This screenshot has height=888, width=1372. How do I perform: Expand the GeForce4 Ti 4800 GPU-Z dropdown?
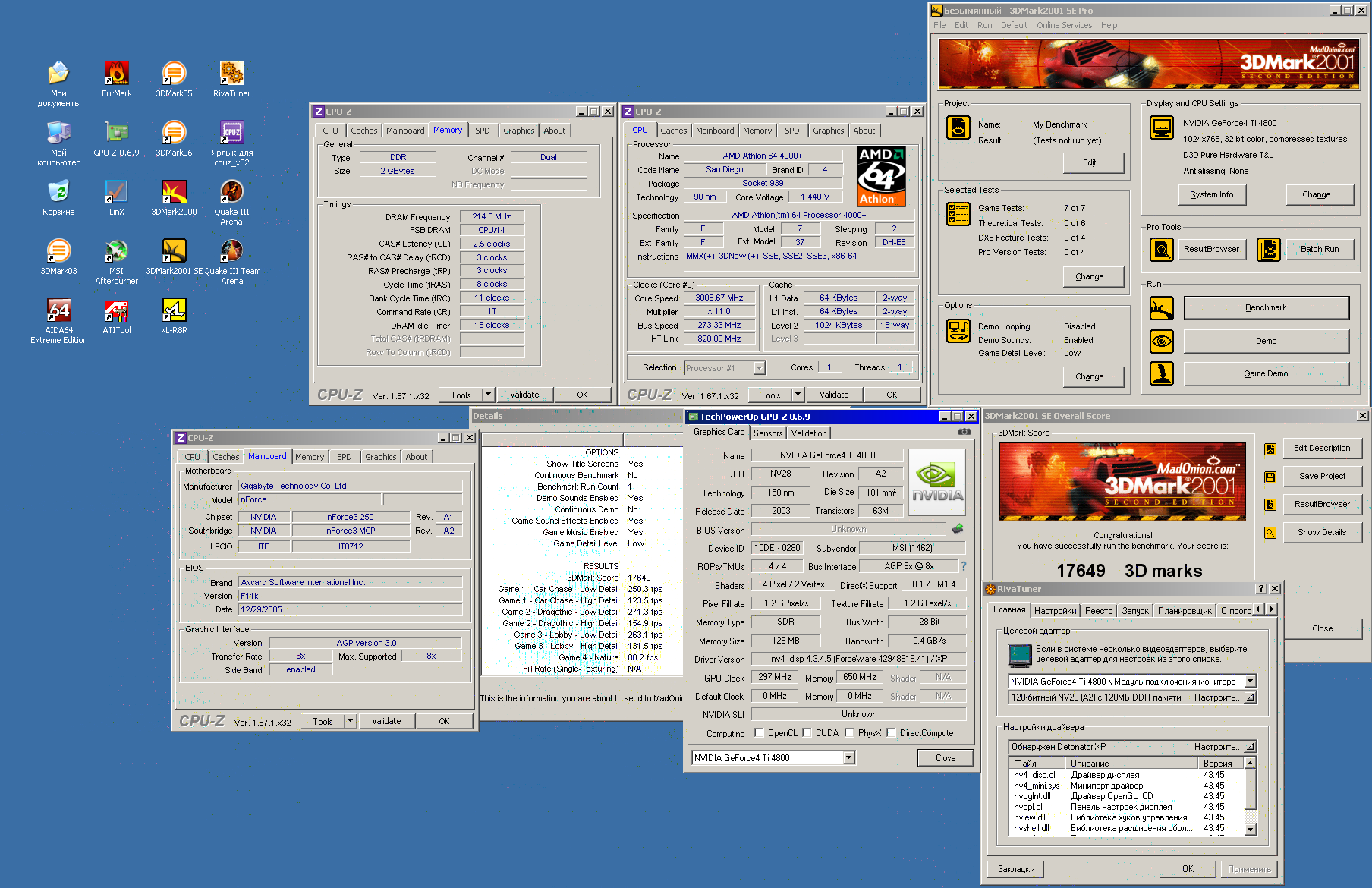tap(848, 757)
